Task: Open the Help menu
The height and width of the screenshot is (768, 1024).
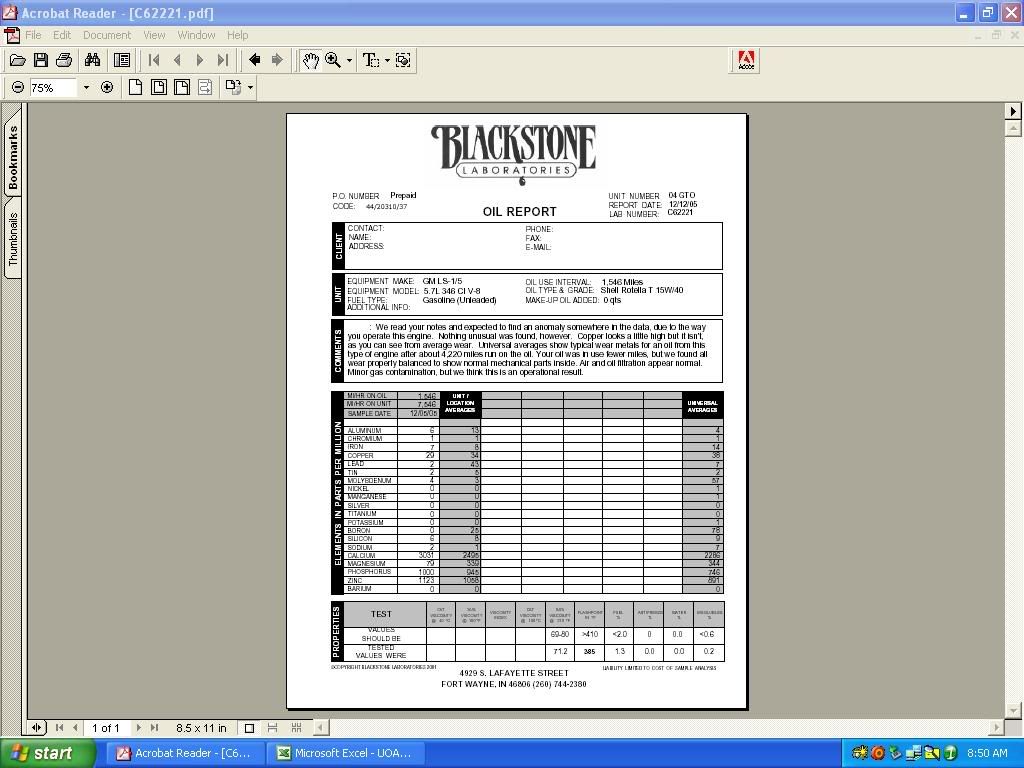Action: [x=238, y=35]
